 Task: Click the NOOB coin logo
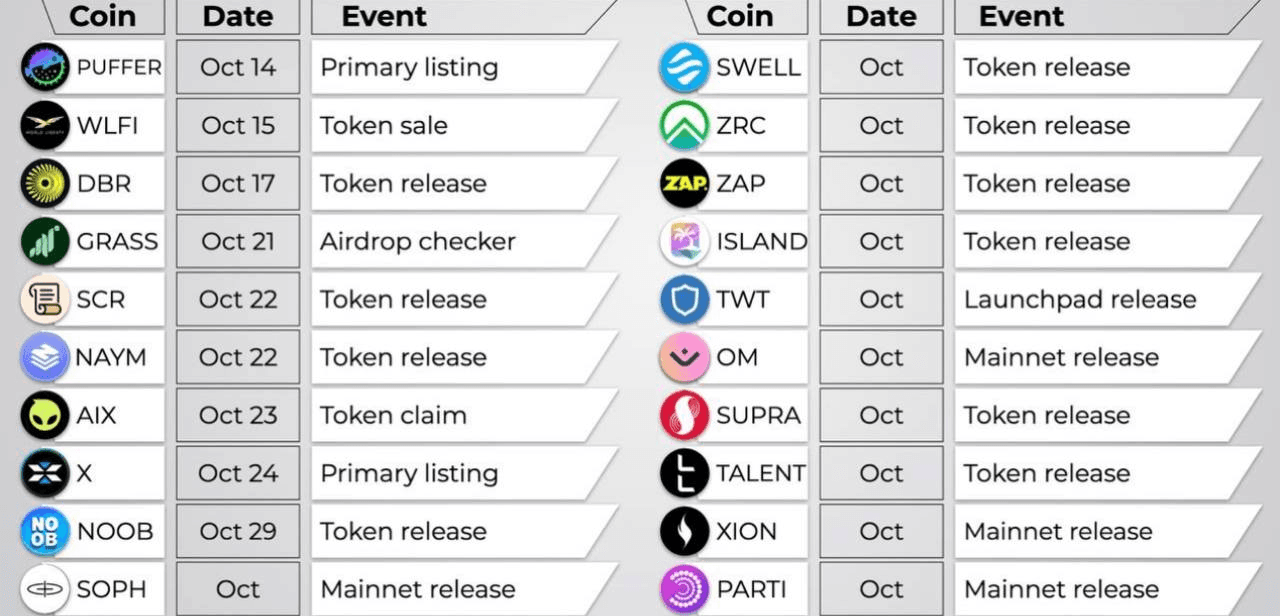click(x=45, y=531)
